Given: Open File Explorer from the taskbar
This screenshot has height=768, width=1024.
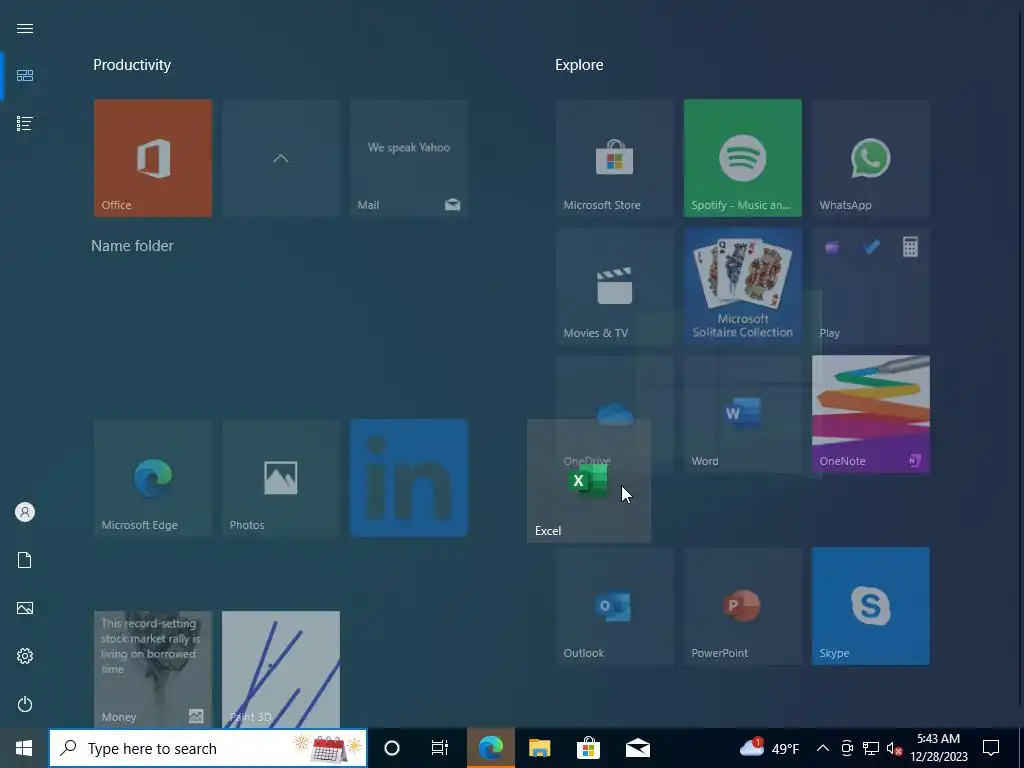Looking at the screenshot, I should pyautogui.click(x=539, y=748).
